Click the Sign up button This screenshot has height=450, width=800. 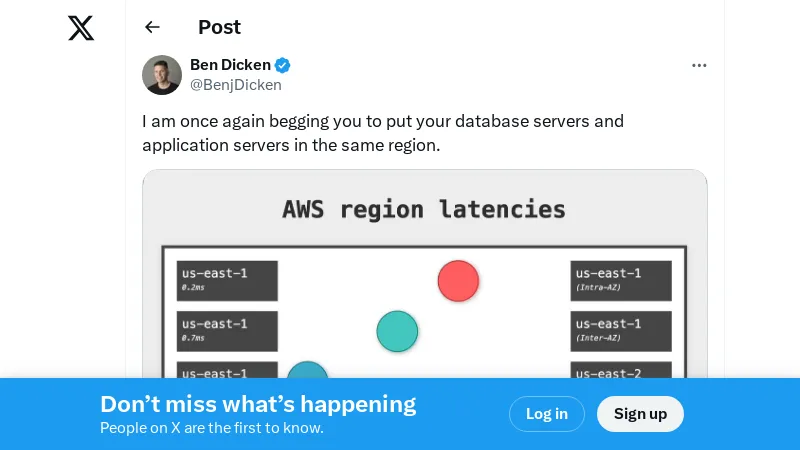point(640,414)
